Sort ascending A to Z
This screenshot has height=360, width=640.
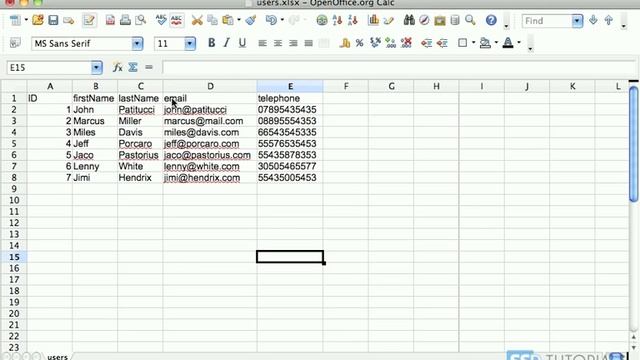click(337, 20)
